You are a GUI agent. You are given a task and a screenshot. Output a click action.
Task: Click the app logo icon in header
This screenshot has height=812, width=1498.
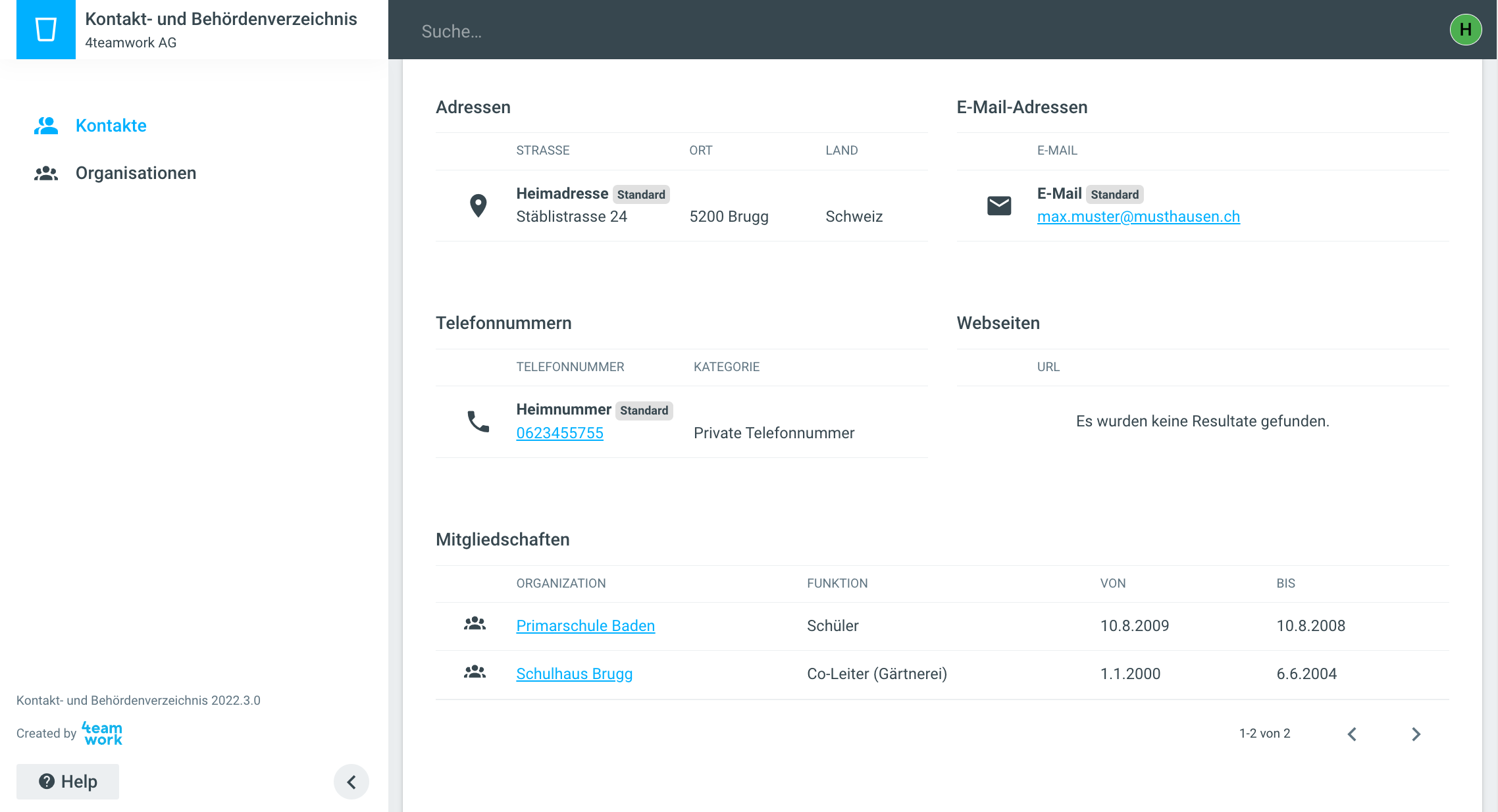[x=45, y=30]
